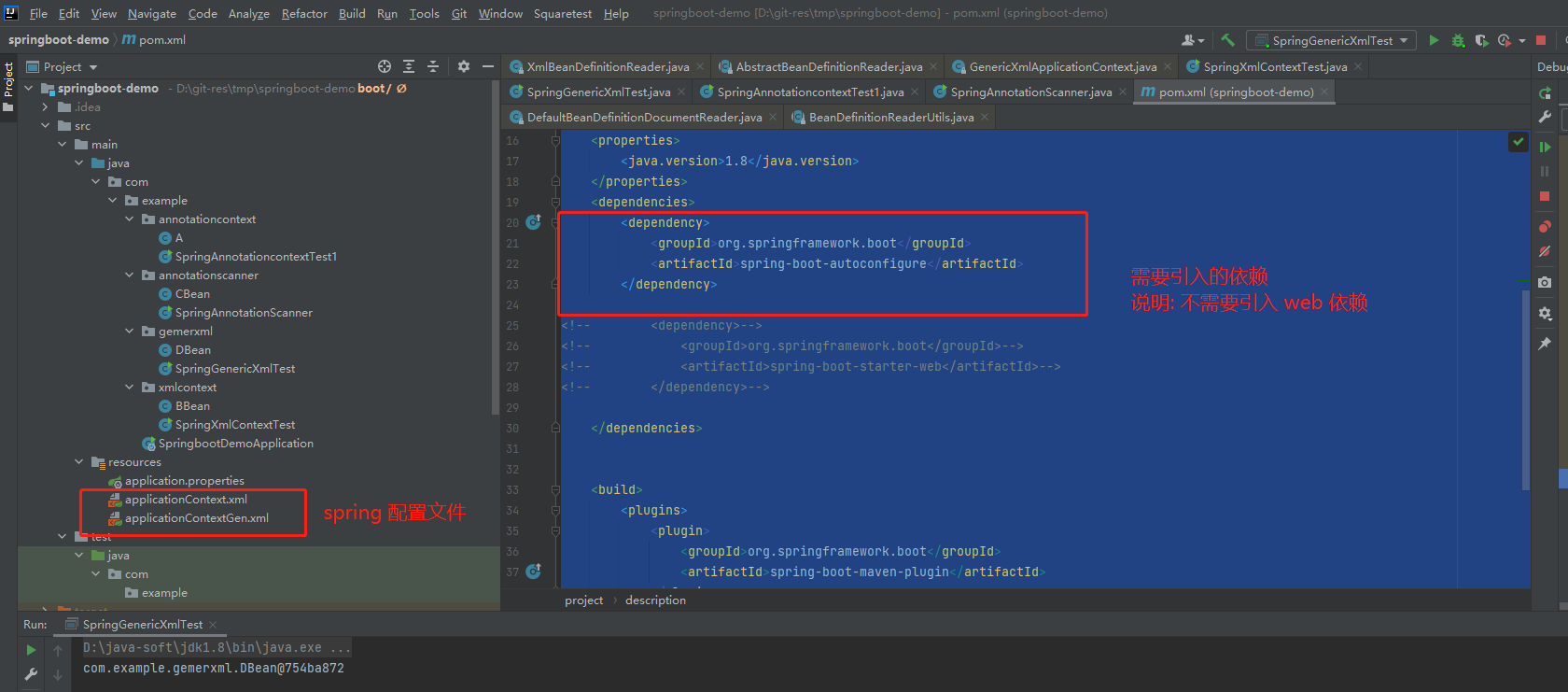Select application.properties in the tree
This screenshot has width=1568, height=692.
coord(185,480)
